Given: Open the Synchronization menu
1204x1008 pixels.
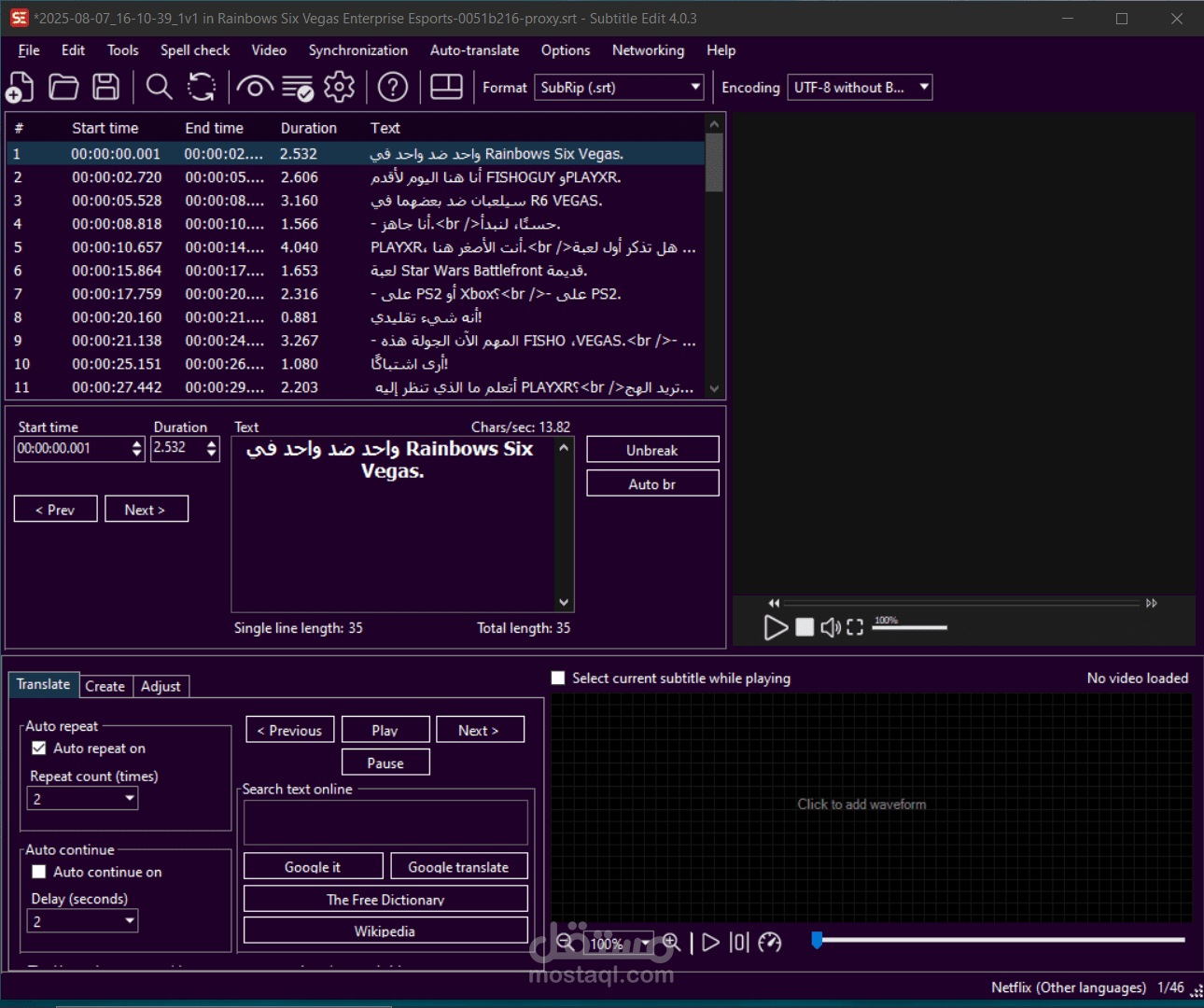Looking at the screenshot, I should click(x=358, y=50).
